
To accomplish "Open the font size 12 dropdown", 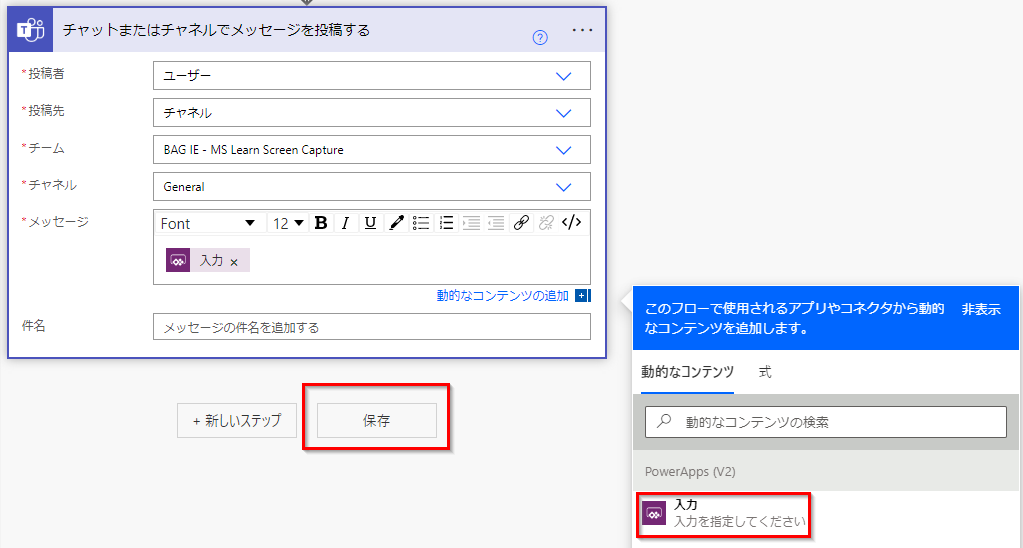I will point(288,223).
